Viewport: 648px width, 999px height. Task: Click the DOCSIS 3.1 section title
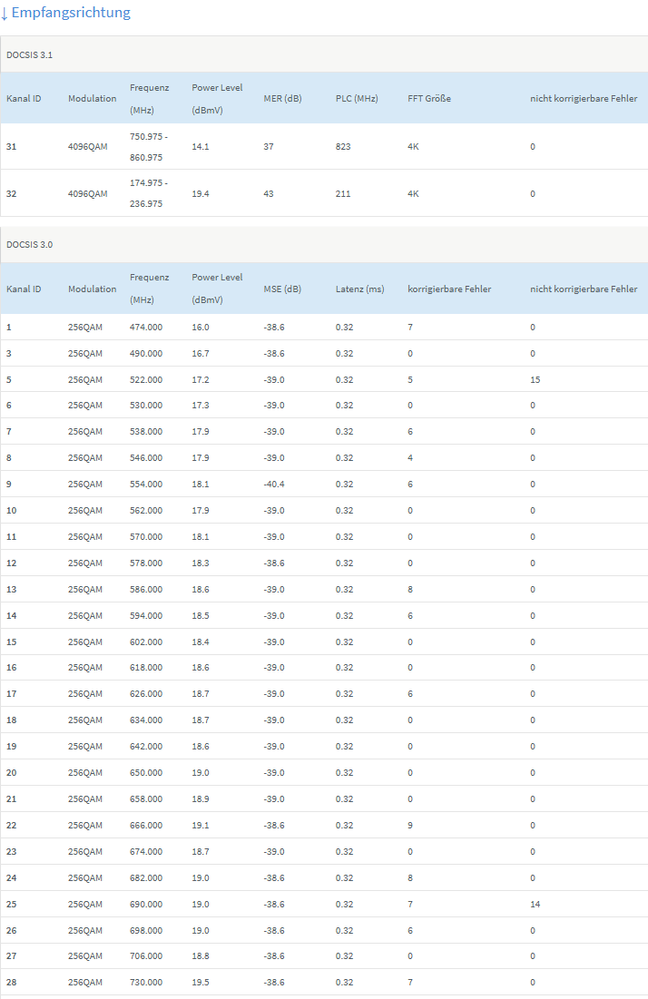(x=29, y=55)
